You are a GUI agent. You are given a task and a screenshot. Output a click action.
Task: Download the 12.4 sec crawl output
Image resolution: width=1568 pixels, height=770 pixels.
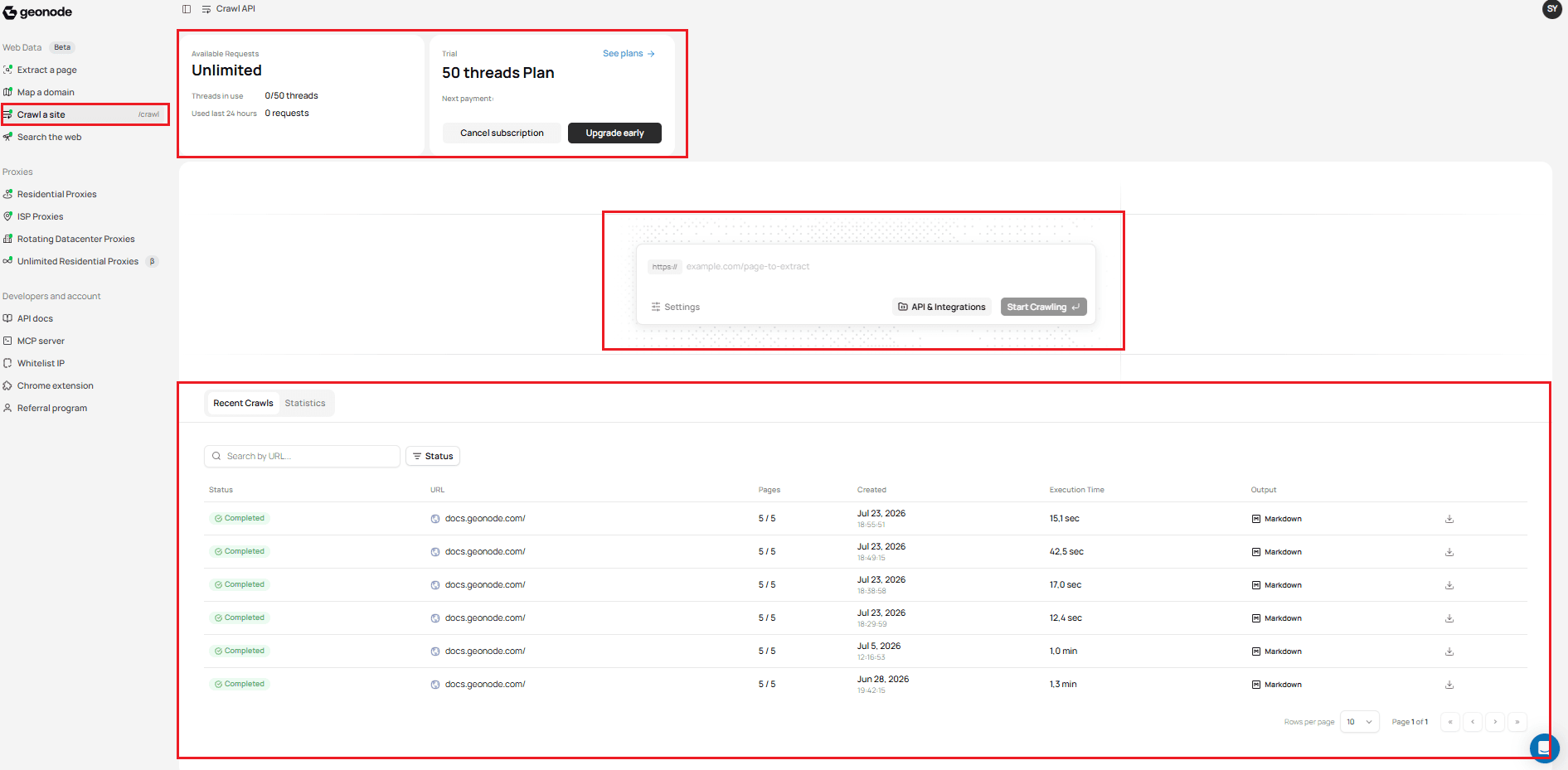click(x=1449, y=618)
